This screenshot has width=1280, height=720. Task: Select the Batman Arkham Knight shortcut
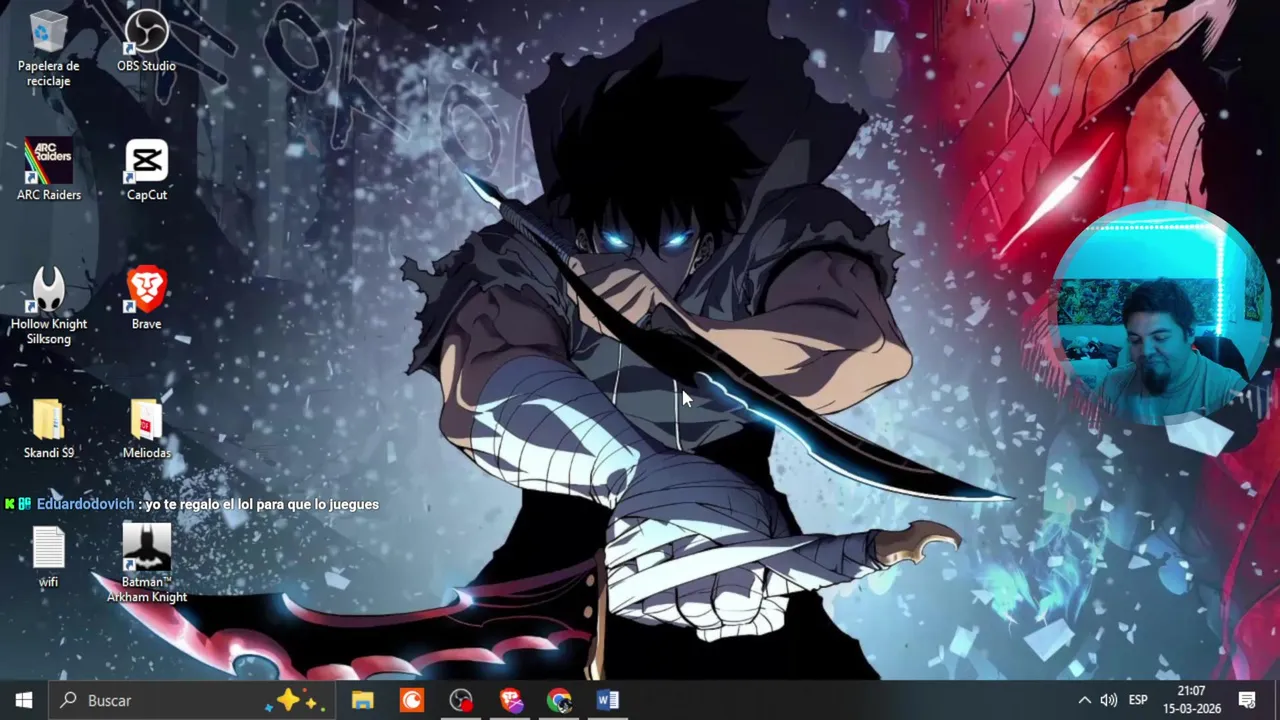pos(146,564)
